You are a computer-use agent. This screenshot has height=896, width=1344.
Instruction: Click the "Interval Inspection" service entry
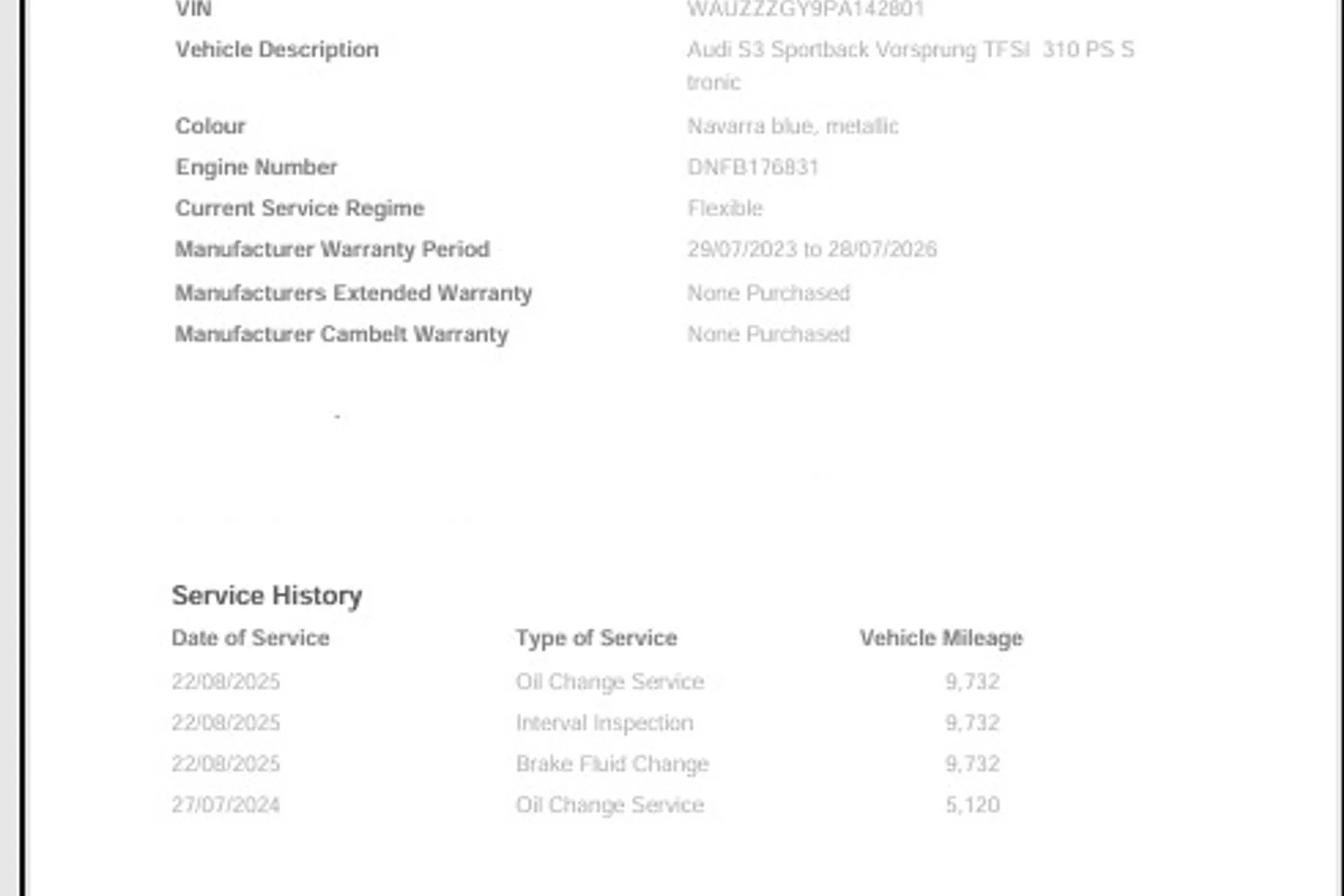(x=605, y=723)
